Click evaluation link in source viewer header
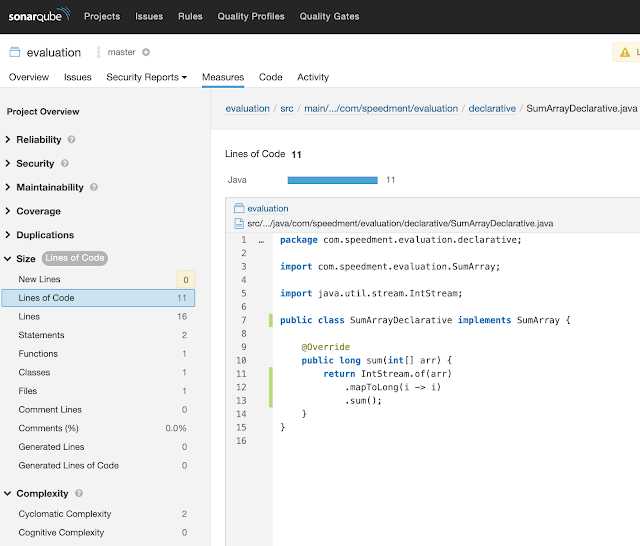 (x=268, y=209)
